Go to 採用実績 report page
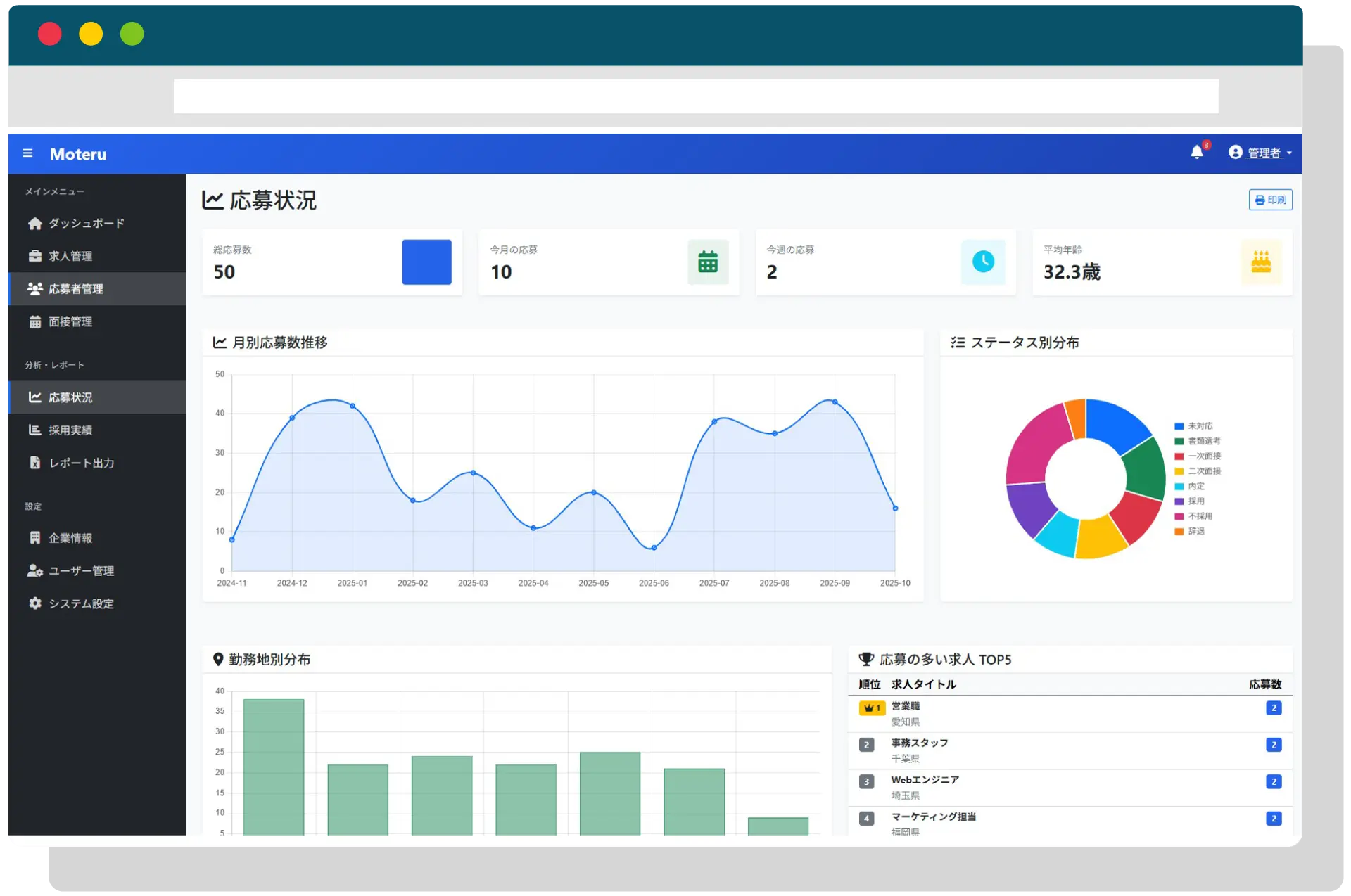The width and height of the screenshot is (1351, 896). pos(70,430)
